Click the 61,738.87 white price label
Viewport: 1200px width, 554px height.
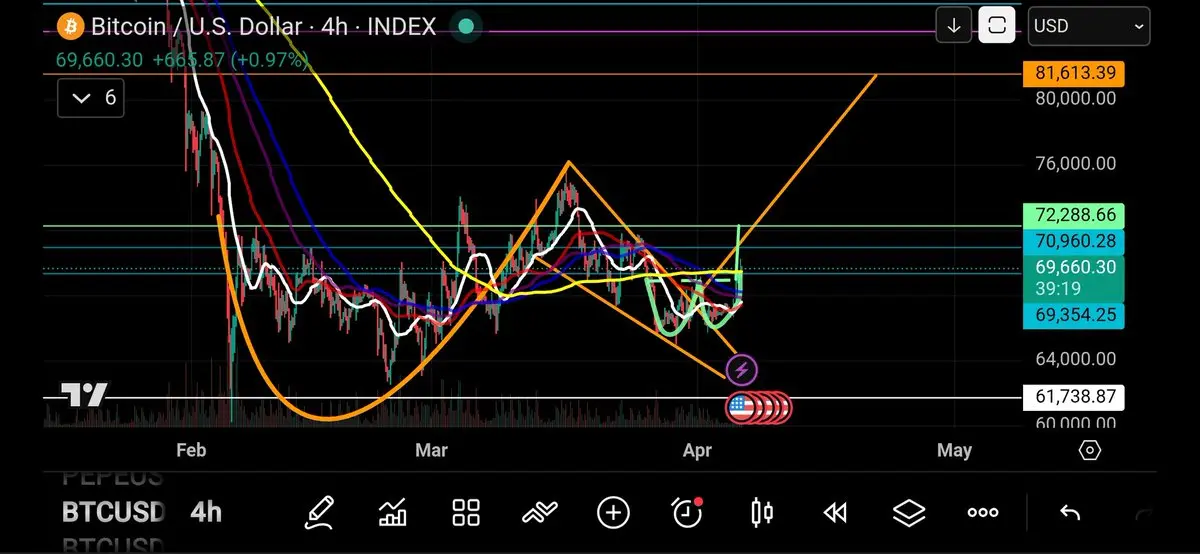1074,397
